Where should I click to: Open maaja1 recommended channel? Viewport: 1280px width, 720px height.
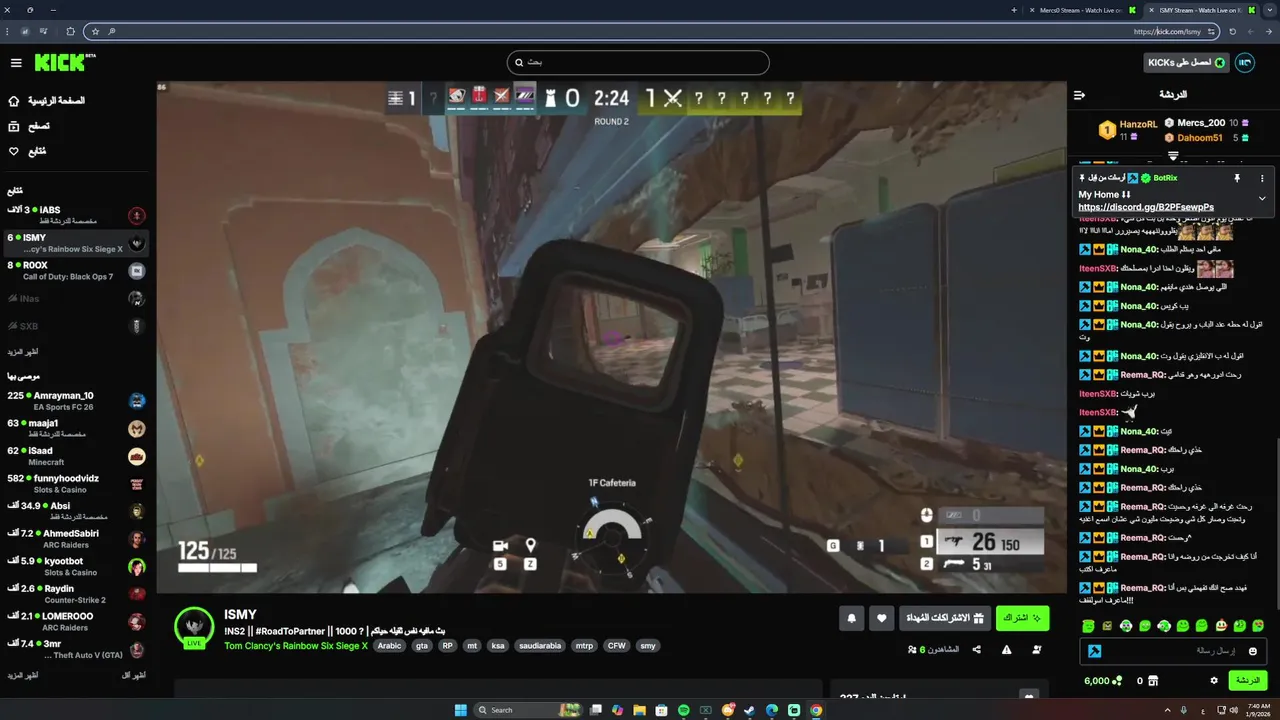76,428
